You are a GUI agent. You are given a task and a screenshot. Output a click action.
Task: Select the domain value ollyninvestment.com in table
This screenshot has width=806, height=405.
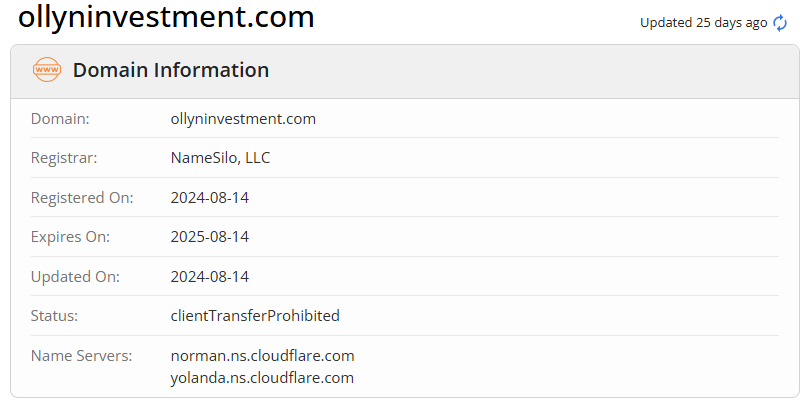tap(243, 119)
